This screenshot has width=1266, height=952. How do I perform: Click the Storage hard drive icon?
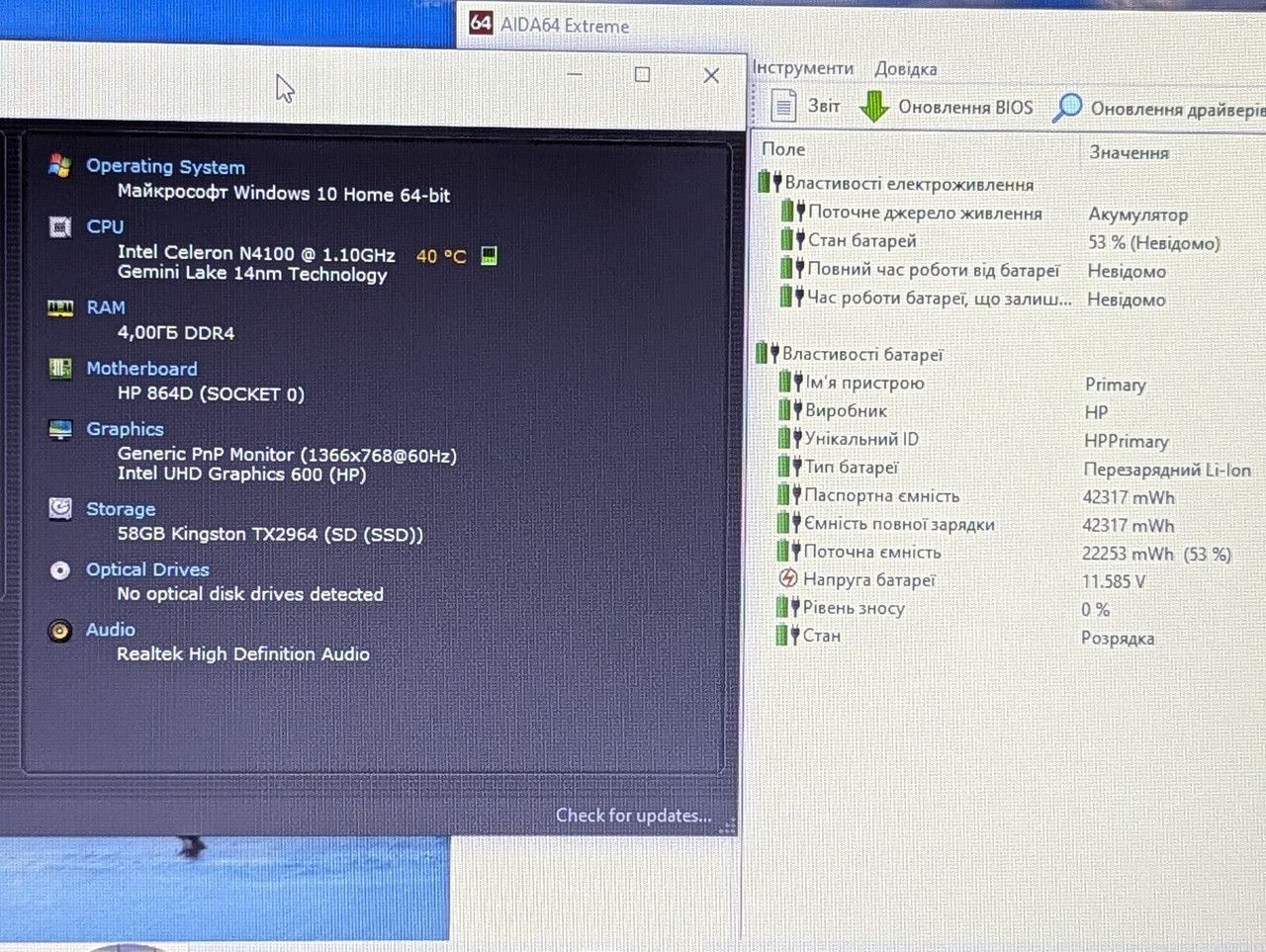[x=60, y=509]
